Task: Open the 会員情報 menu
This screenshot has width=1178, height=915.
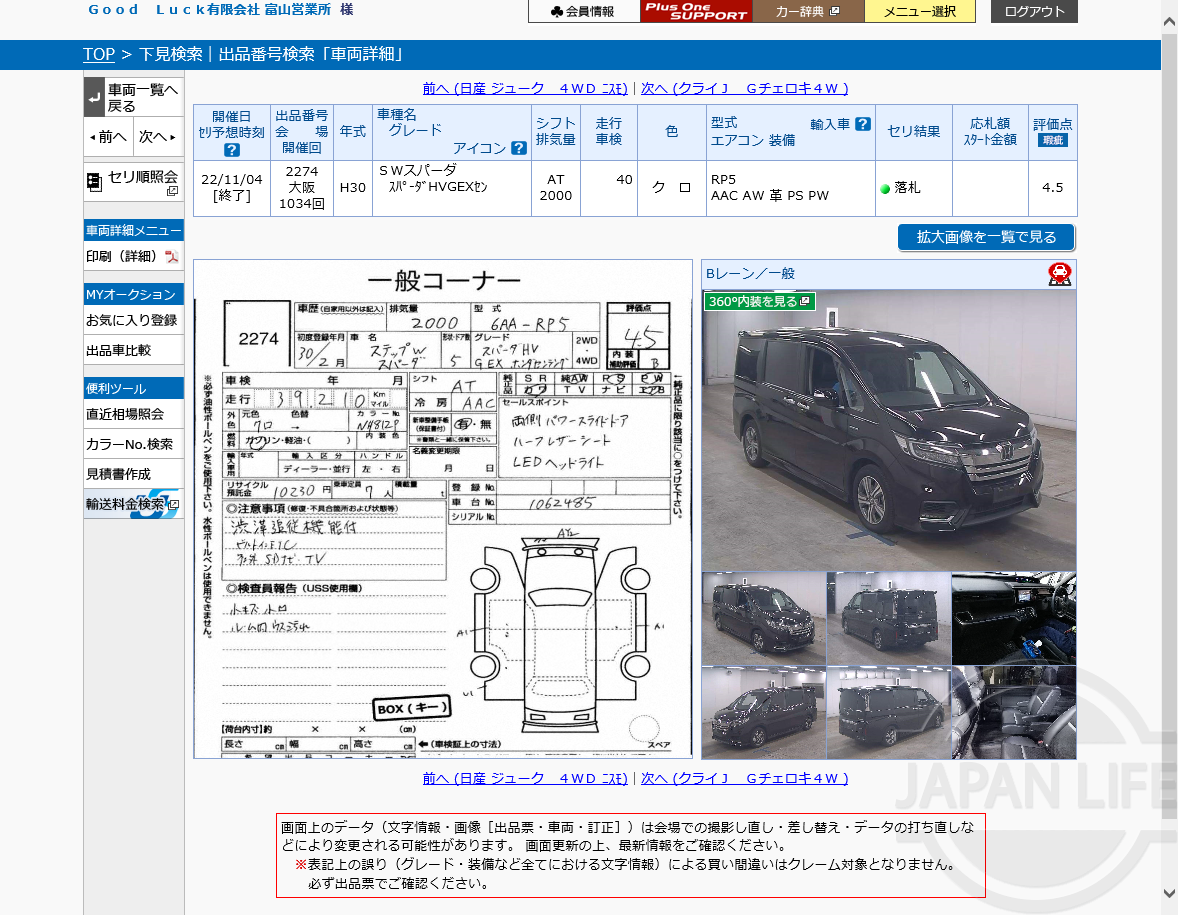Action: (584, 11)
